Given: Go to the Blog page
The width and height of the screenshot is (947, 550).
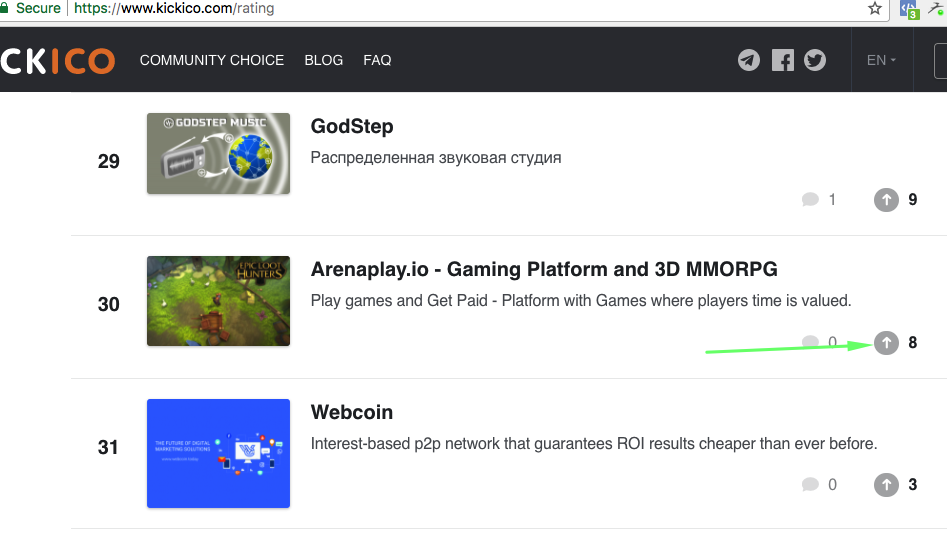Looking at the screenshot, I should [x=324, y=60].
